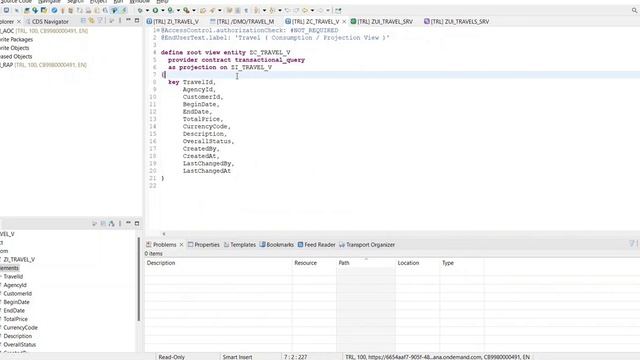Click the filter icon at Problems view right
The image size is (640, 360).
pyautogui.click(x=631, y=244)
